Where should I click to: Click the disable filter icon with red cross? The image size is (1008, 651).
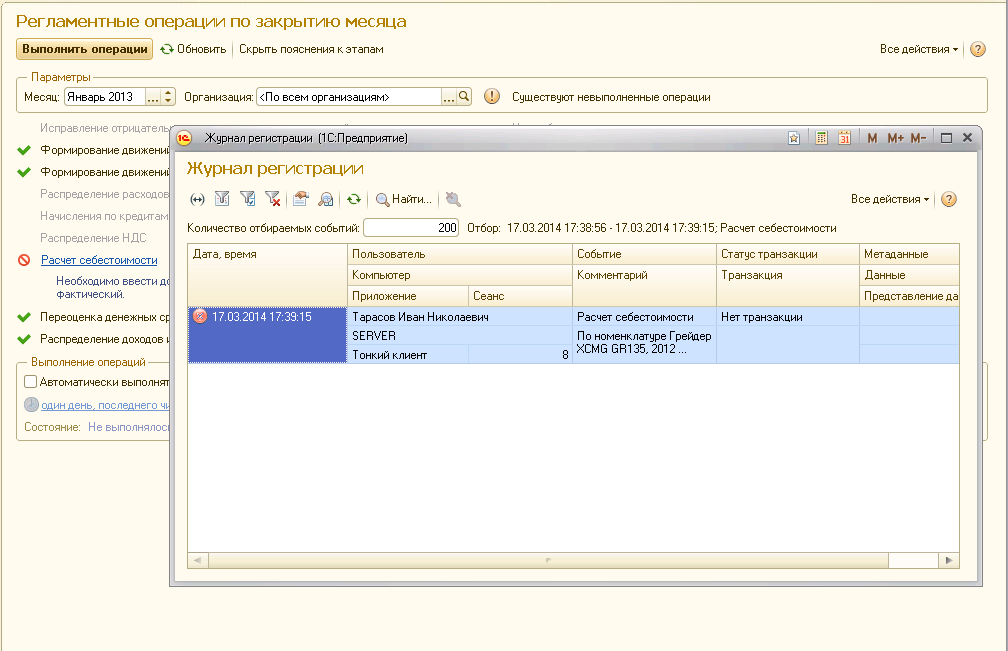(273, 199)
